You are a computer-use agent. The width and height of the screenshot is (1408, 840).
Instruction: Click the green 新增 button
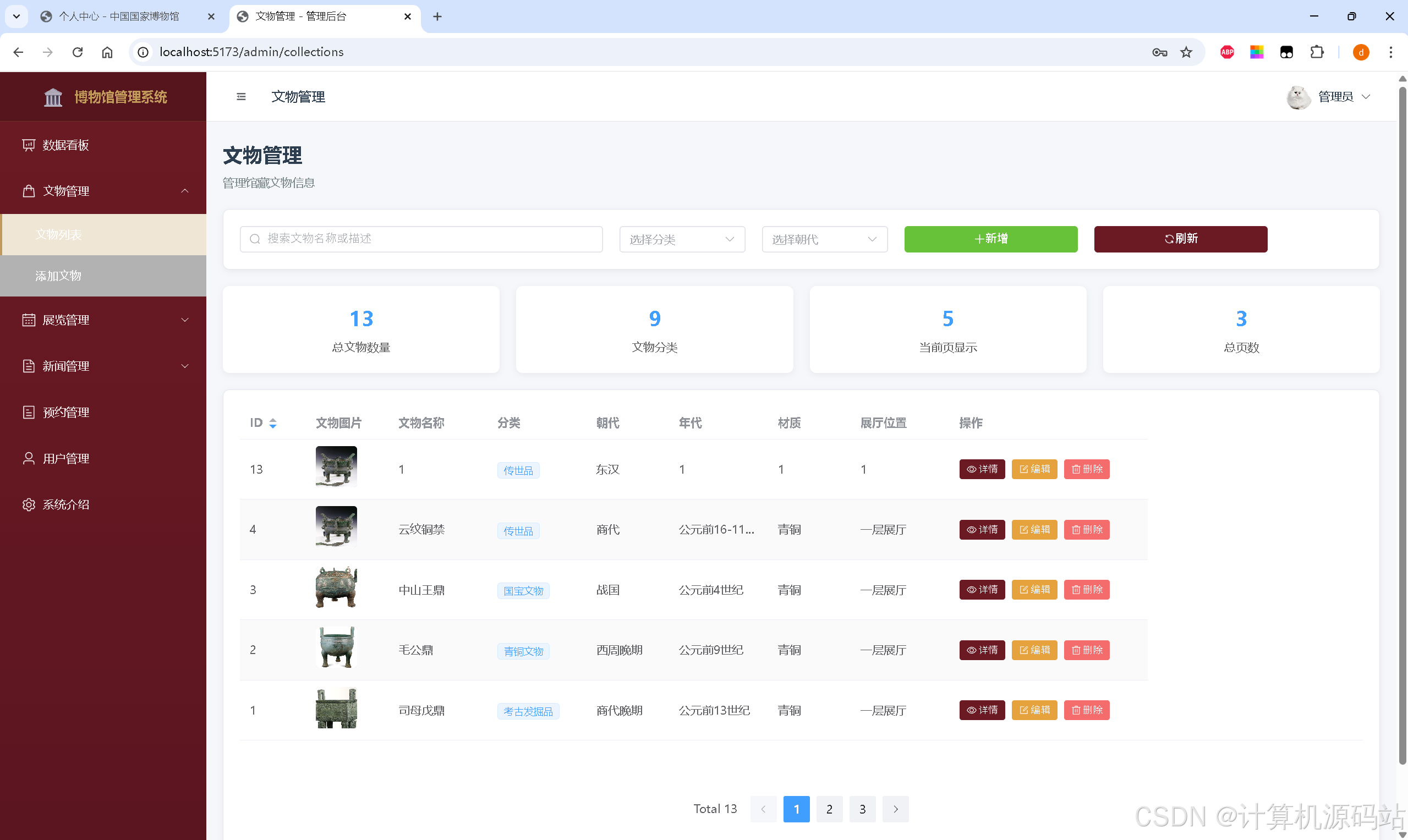(990, 239)
